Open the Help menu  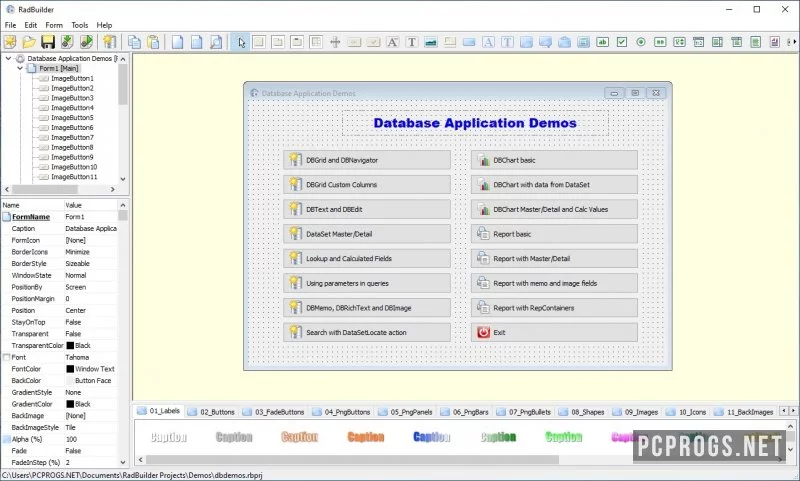pos(104,25)
